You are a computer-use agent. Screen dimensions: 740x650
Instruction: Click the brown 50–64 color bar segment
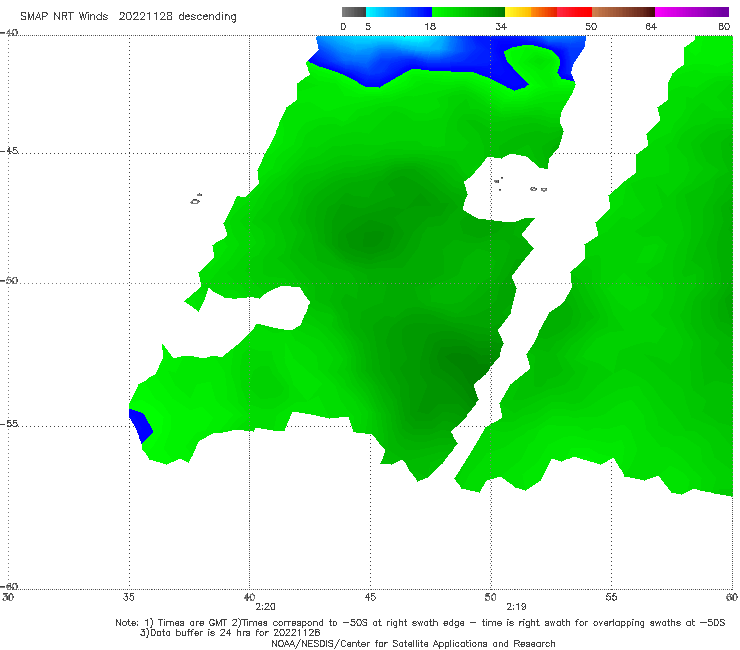[623, 12]
